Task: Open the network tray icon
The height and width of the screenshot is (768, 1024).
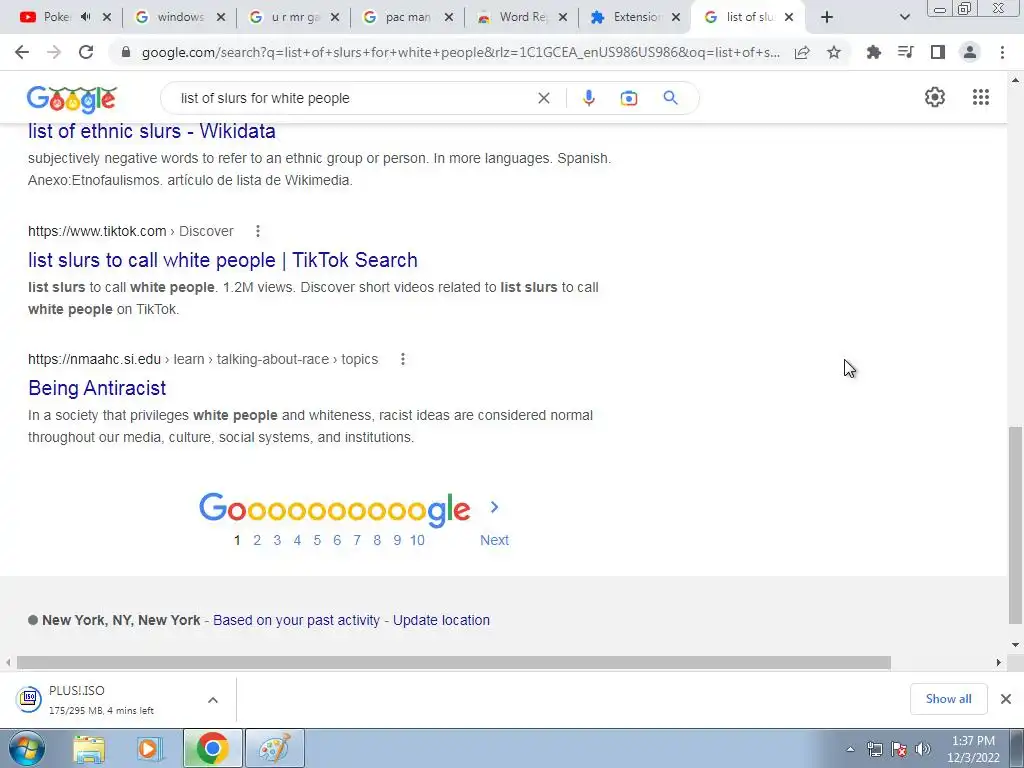Action: tap(874, 749)
